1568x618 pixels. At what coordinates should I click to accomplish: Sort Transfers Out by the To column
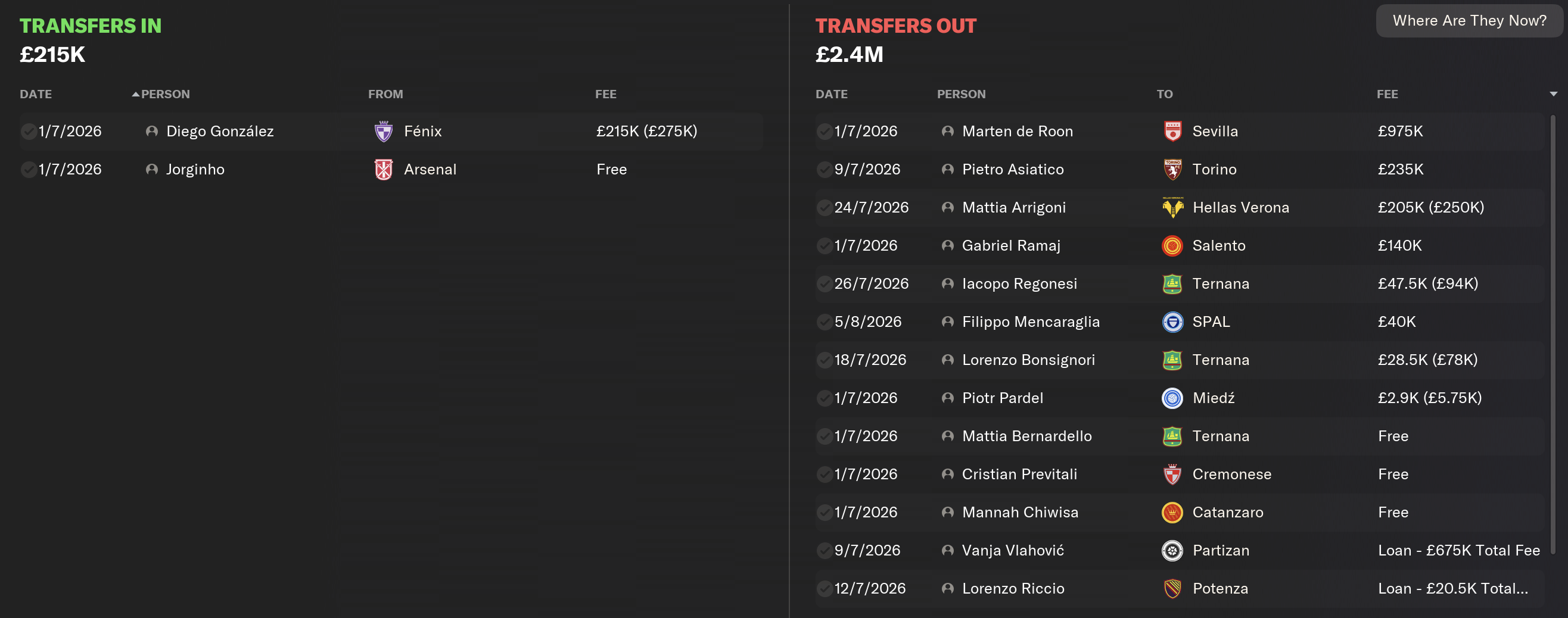pyautogui.click(x=1165, y=94)
